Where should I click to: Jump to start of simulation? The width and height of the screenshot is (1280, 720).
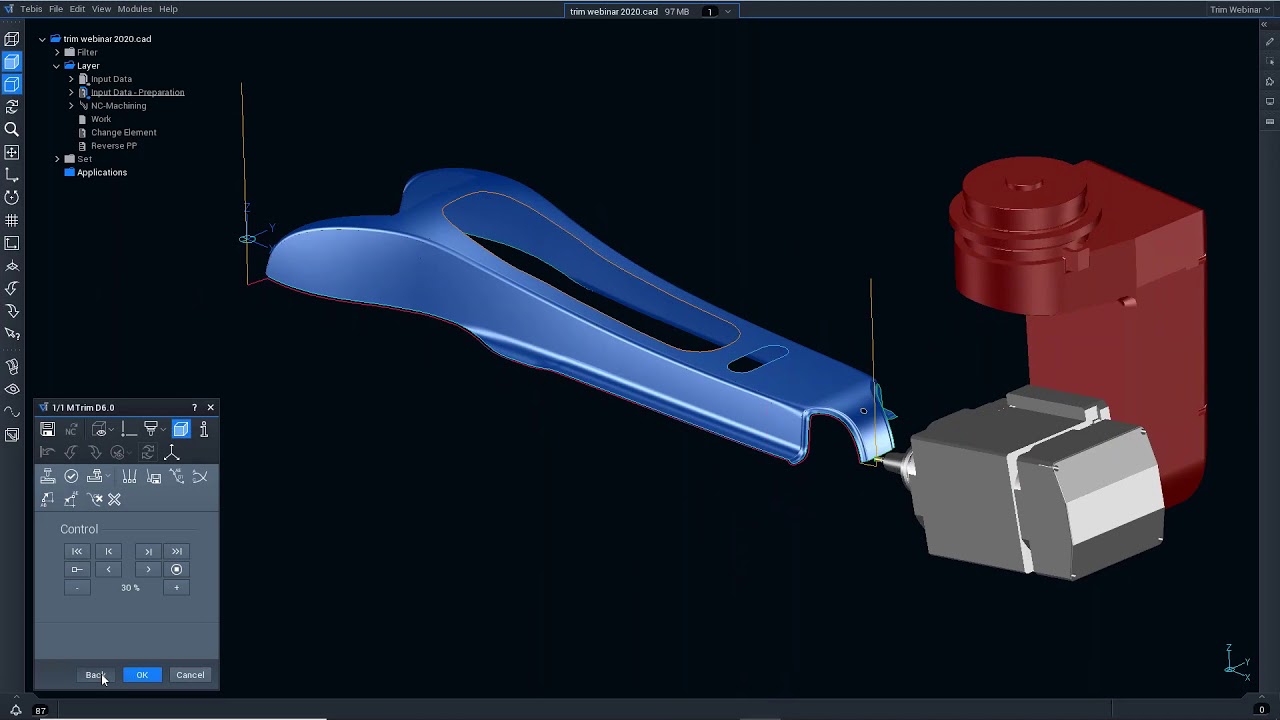(x=77, y=551)
